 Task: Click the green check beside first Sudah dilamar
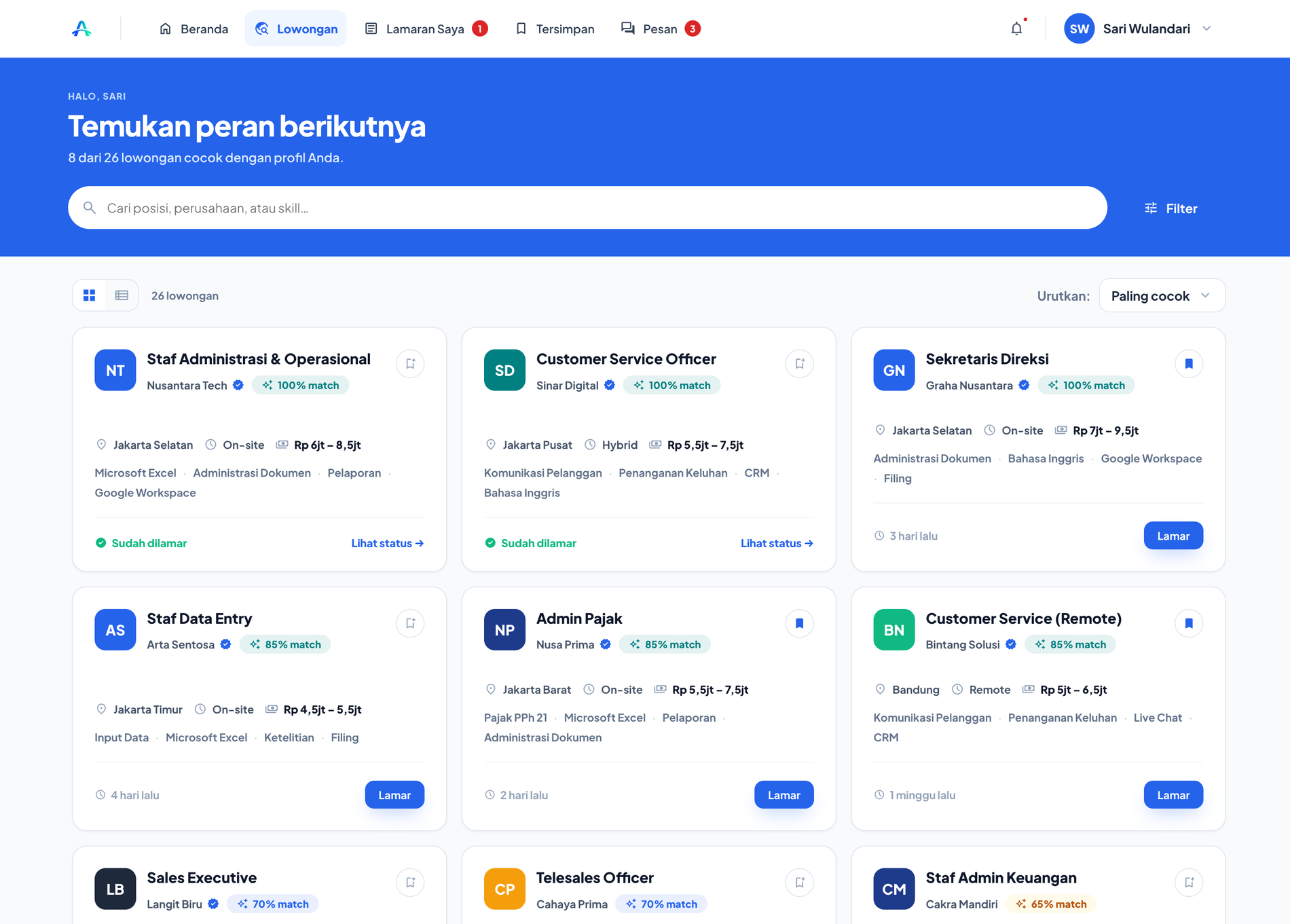click(x=100, y=543)
